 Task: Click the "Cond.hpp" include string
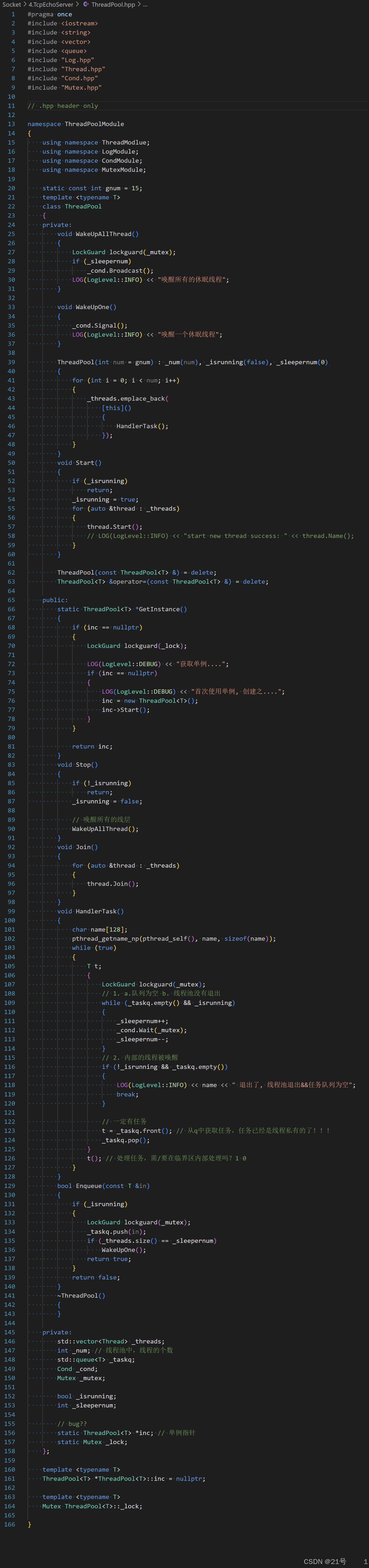[79, 78]
